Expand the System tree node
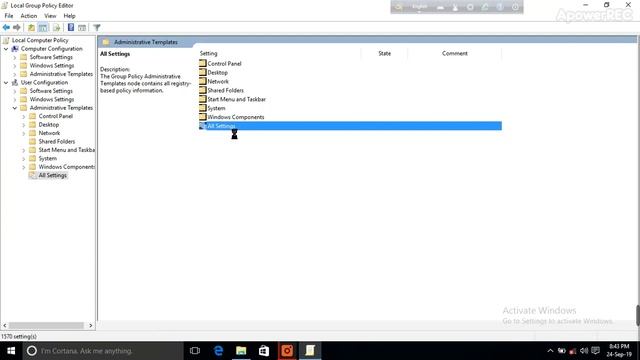The width and height of the screenshot is (640, 360). click(x=24, y=159)
